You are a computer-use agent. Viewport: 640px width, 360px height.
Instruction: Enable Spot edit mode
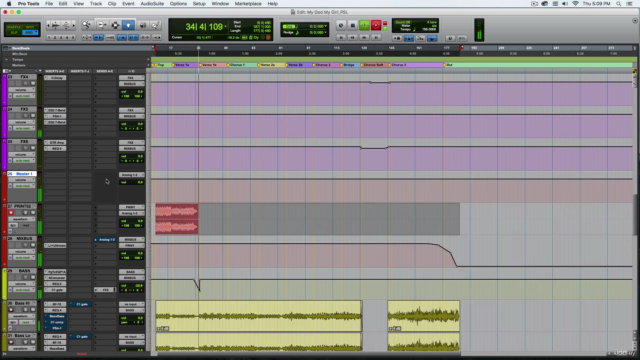[30, 27]
